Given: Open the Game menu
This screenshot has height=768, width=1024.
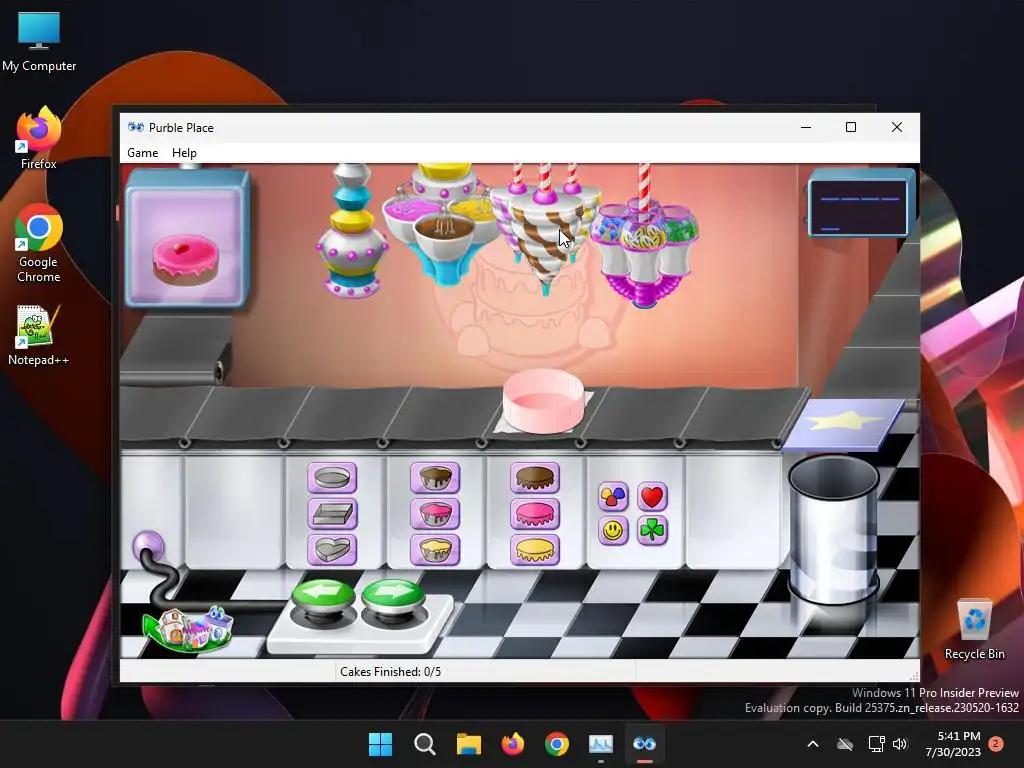Looking at the screenshot, I should (x=142, y=153).
